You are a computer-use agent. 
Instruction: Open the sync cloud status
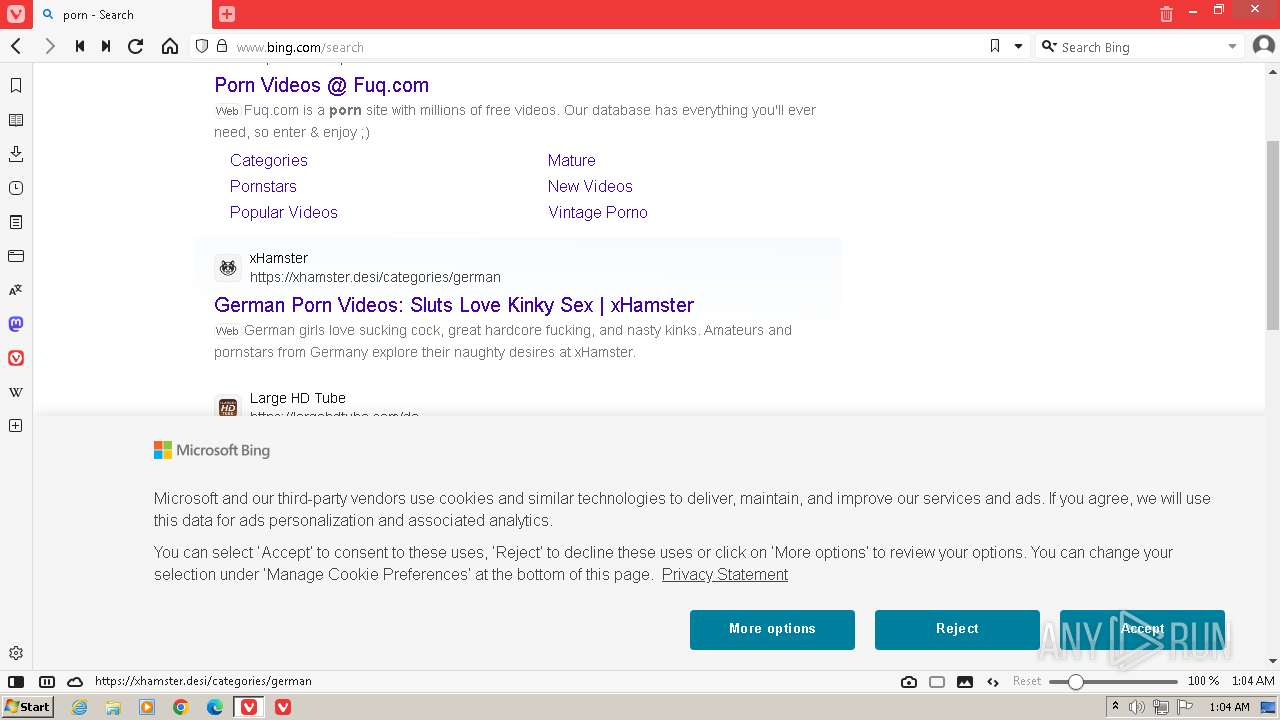tap(75, 681)
